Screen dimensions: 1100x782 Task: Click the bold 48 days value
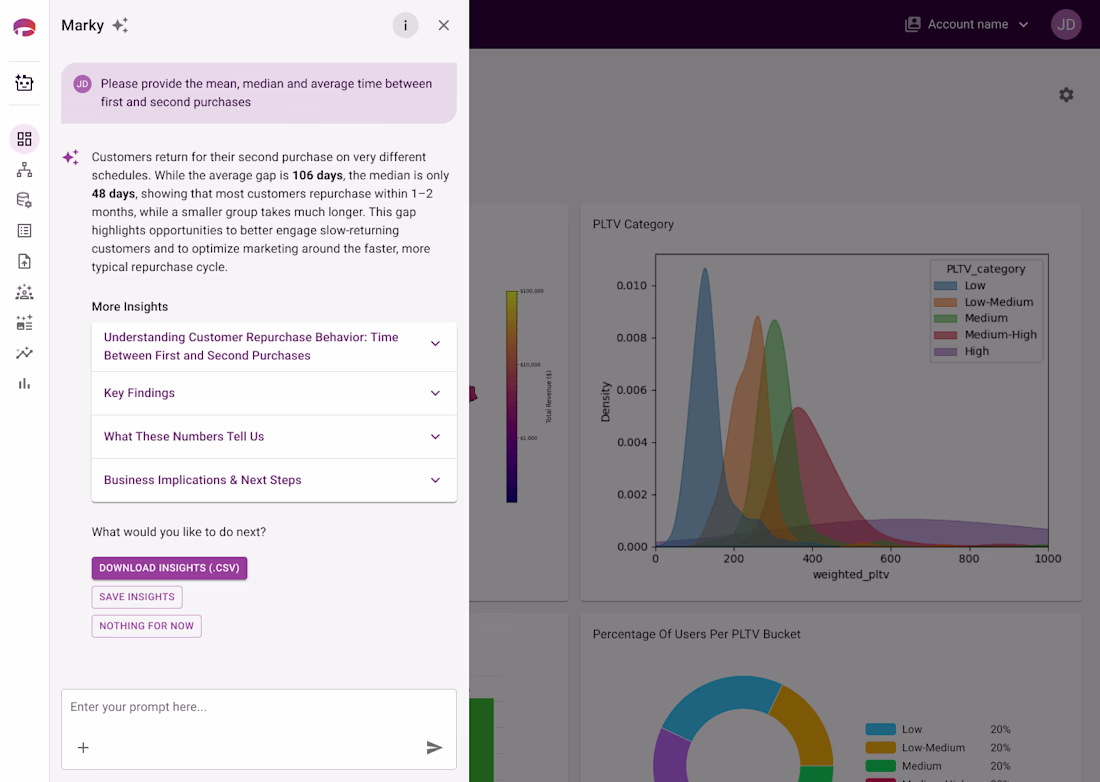pyautogui.click(x=113, y=194)
